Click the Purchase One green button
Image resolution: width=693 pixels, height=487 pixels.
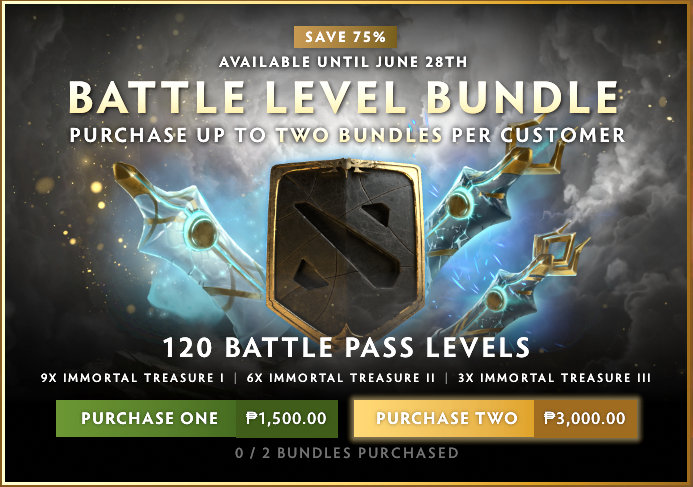197,419
